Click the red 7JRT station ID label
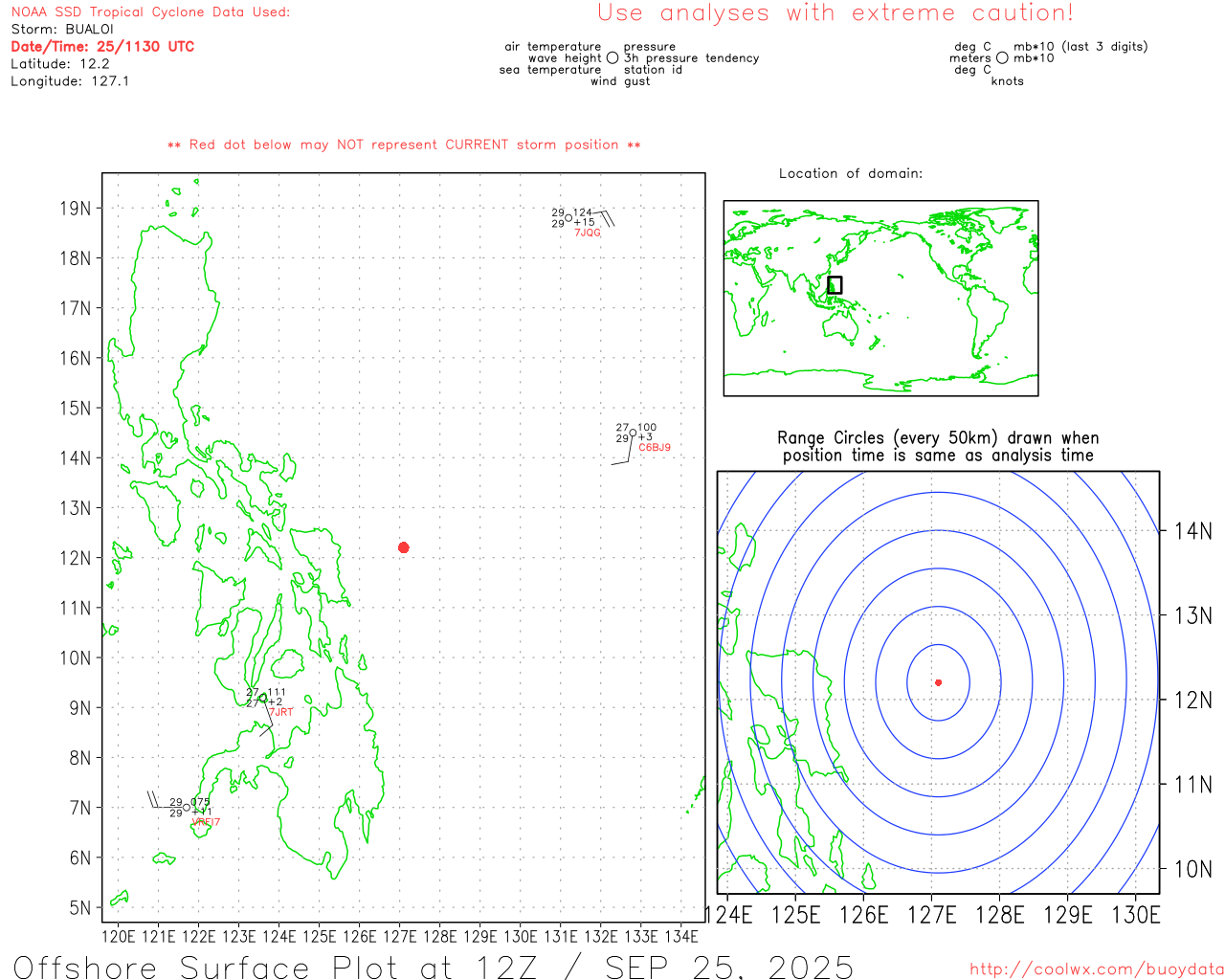 (x=281, y=712)
